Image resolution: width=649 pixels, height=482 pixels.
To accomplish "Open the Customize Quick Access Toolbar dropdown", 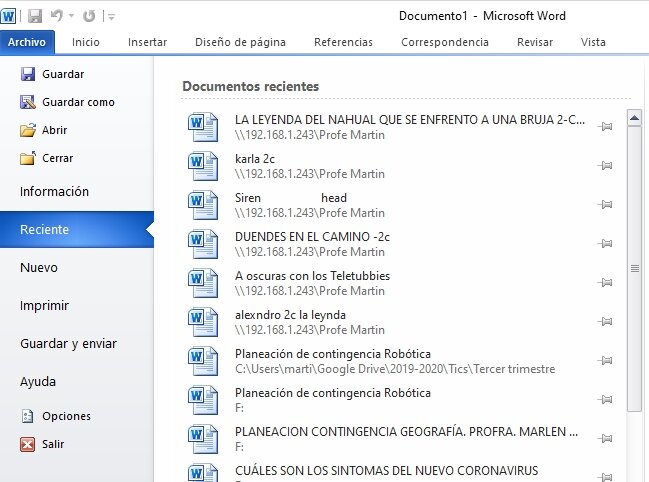I will point(111,17).
